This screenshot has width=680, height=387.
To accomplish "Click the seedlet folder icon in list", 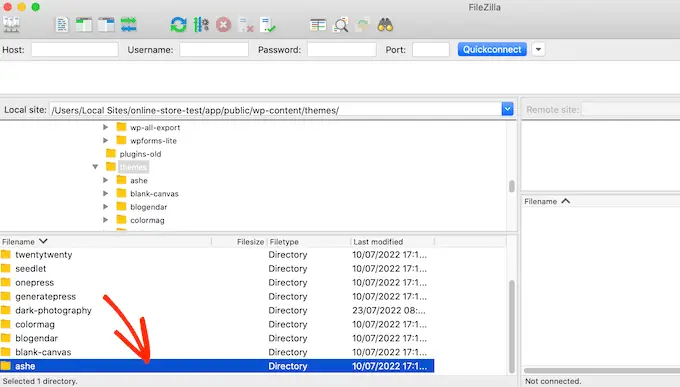I will [6, 269].
